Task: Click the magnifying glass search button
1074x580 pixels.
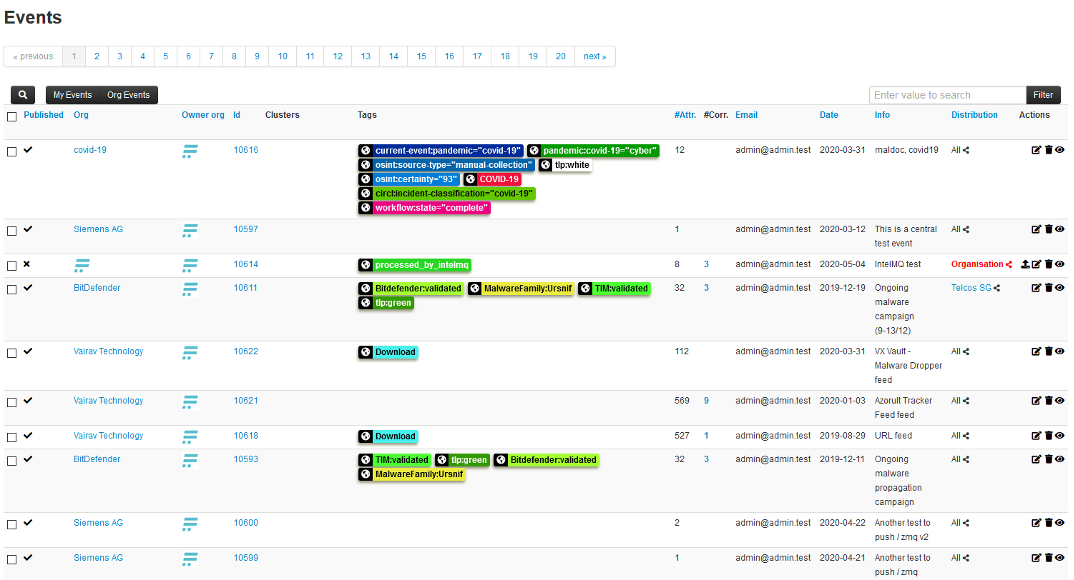Action: coord(23,95)
